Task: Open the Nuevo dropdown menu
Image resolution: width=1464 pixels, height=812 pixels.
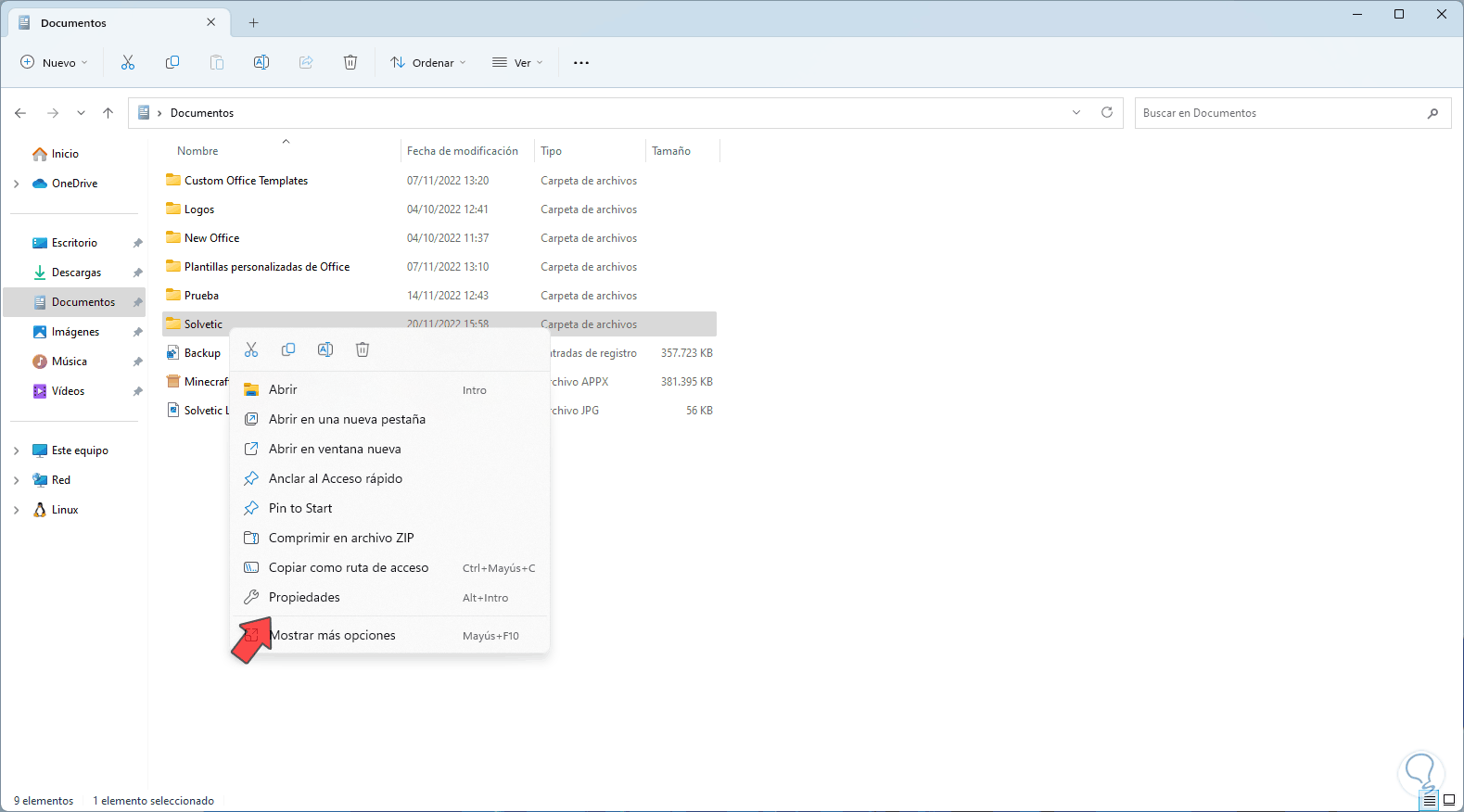Action: (x=54, y=62)
